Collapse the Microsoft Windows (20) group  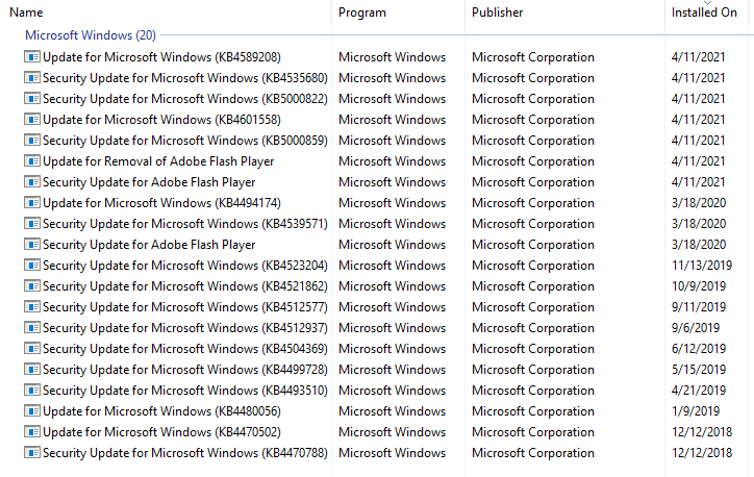(x=90, y=35)
